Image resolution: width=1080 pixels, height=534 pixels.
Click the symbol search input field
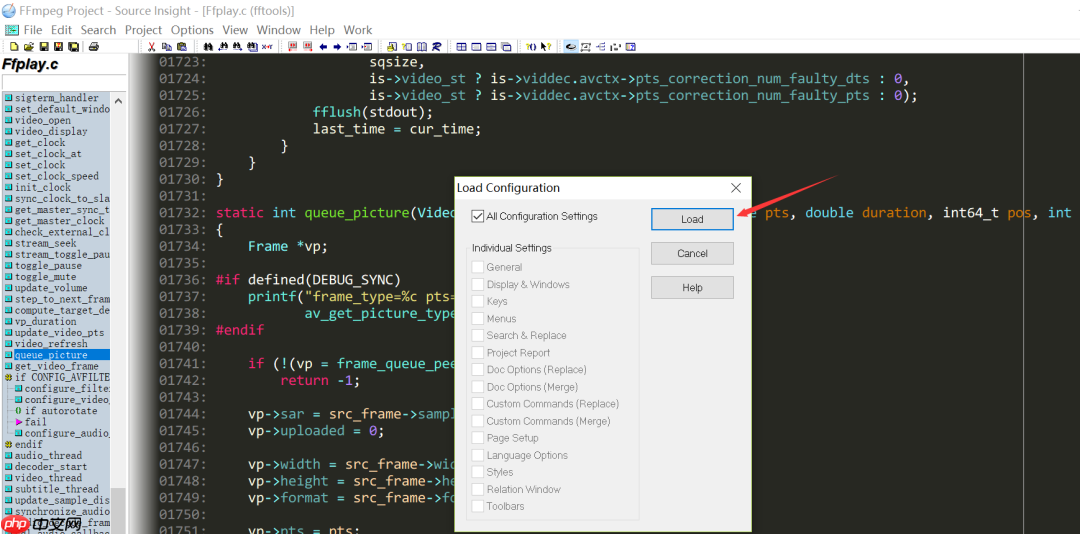coord(64,82)
